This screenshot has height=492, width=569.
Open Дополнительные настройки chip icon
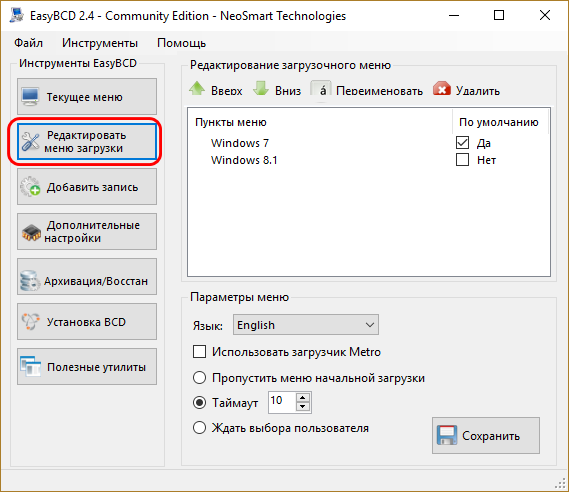[31, 232]
